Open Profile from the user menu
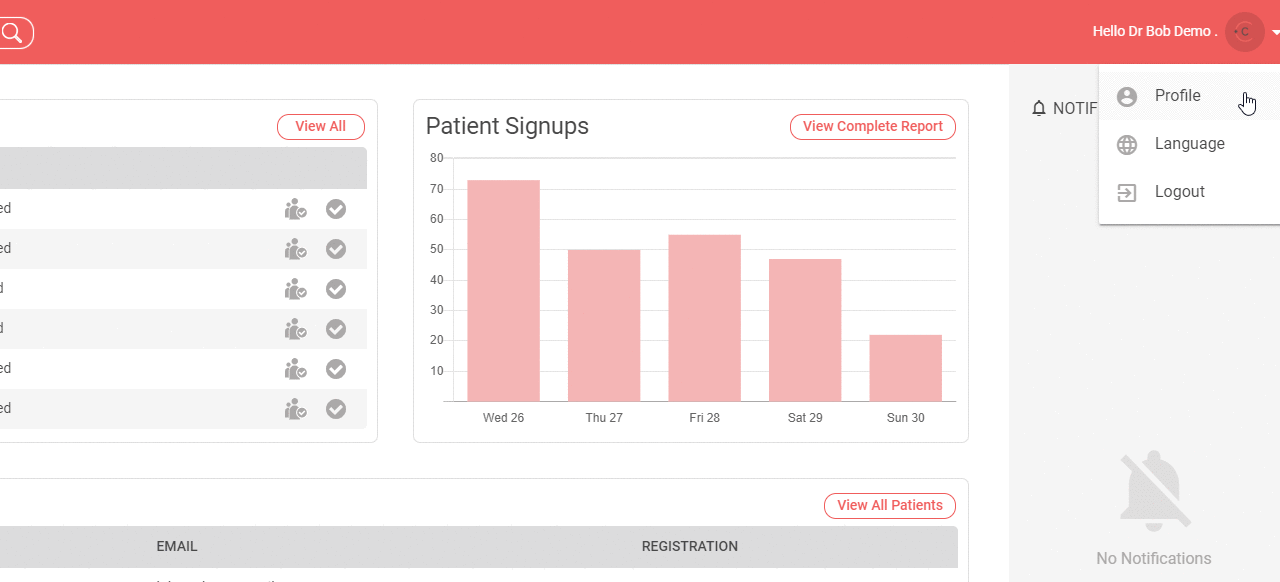 click(1177, 96)
